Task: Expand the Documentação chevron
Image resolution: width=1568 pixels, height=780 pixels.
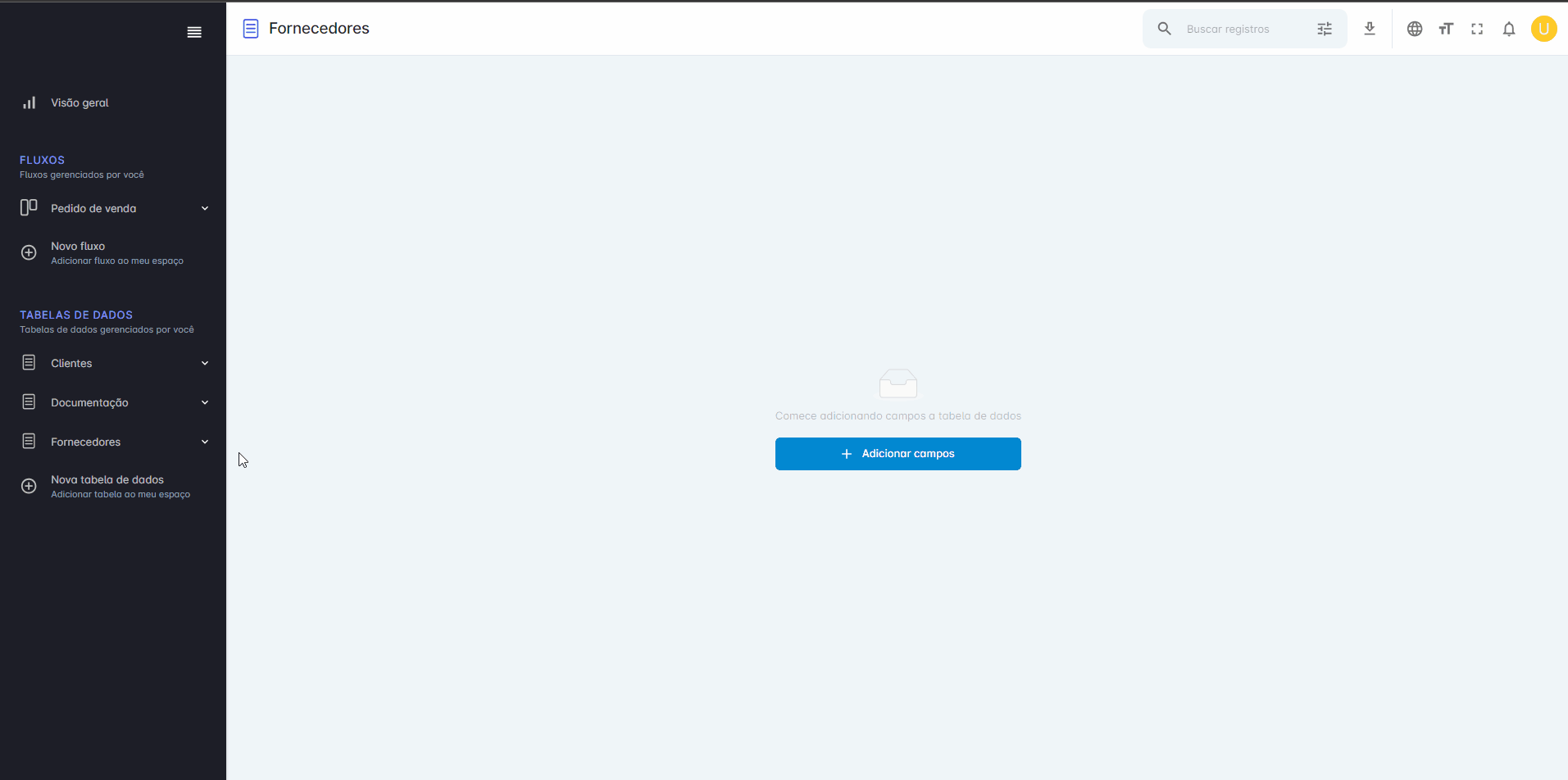Action: click(x=205, y=402)
